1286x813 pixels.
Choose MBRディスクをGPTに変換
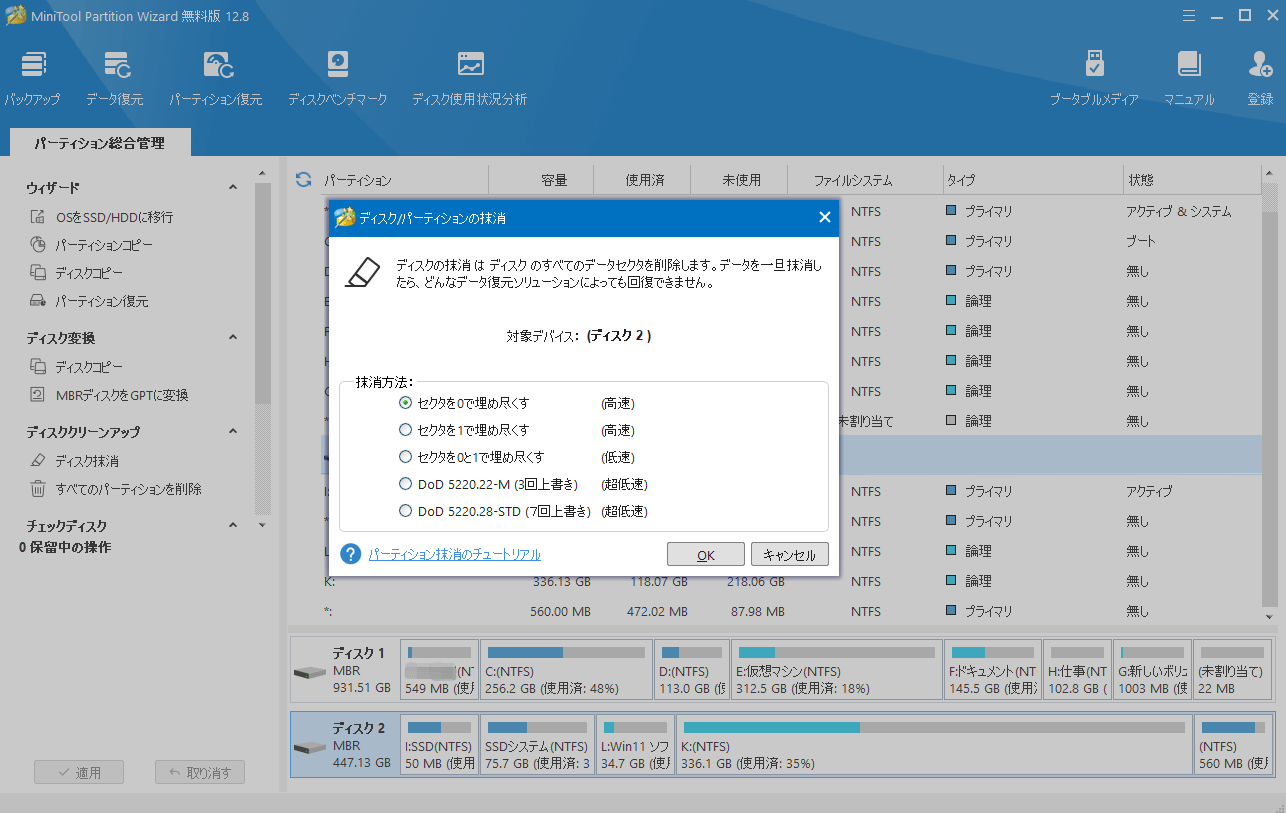(x=121, y=395)
